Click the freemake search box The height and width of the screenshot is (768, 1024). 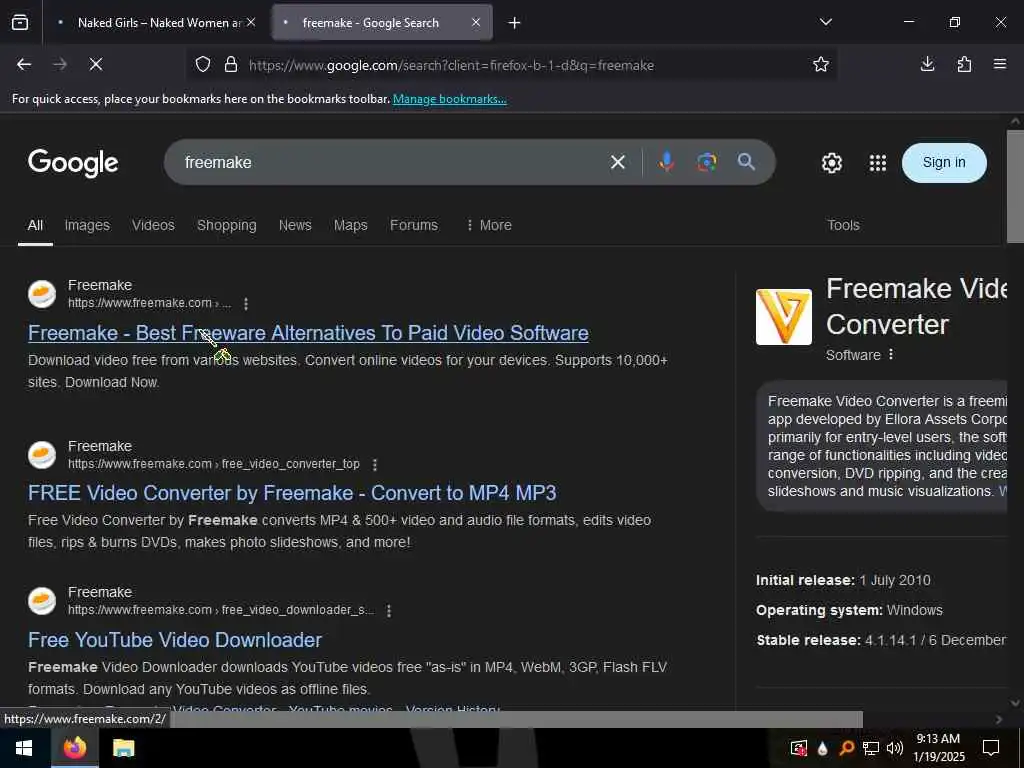click(x=392, y=162)
